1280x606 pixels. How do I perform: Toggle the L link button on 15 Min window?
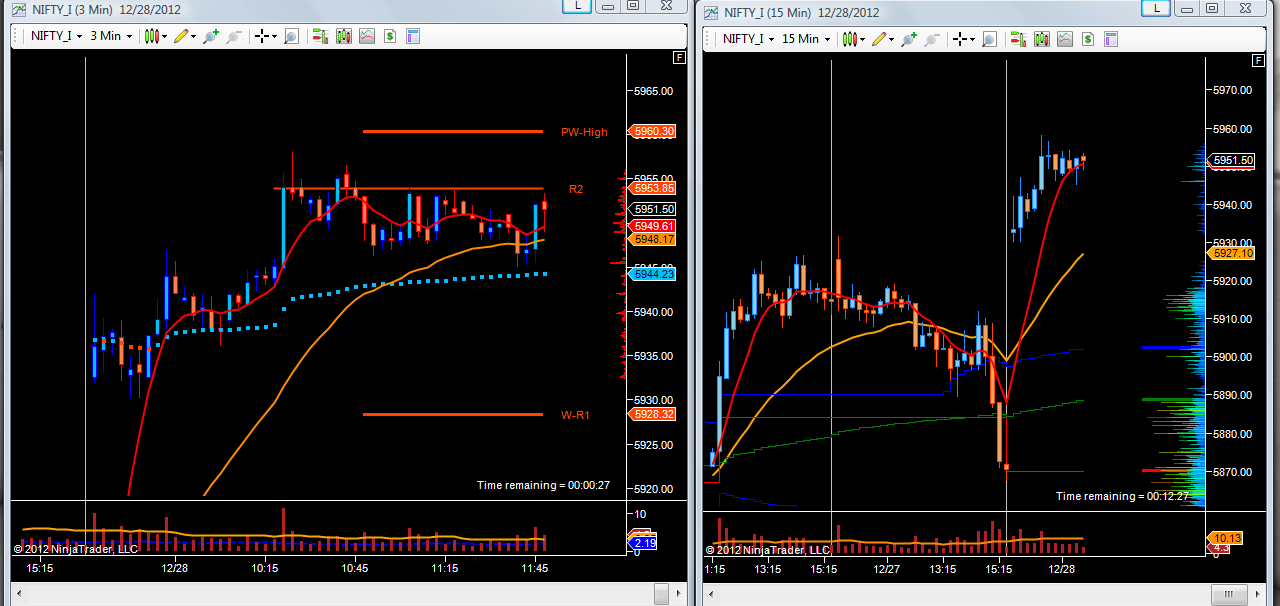click(1156, 8)
